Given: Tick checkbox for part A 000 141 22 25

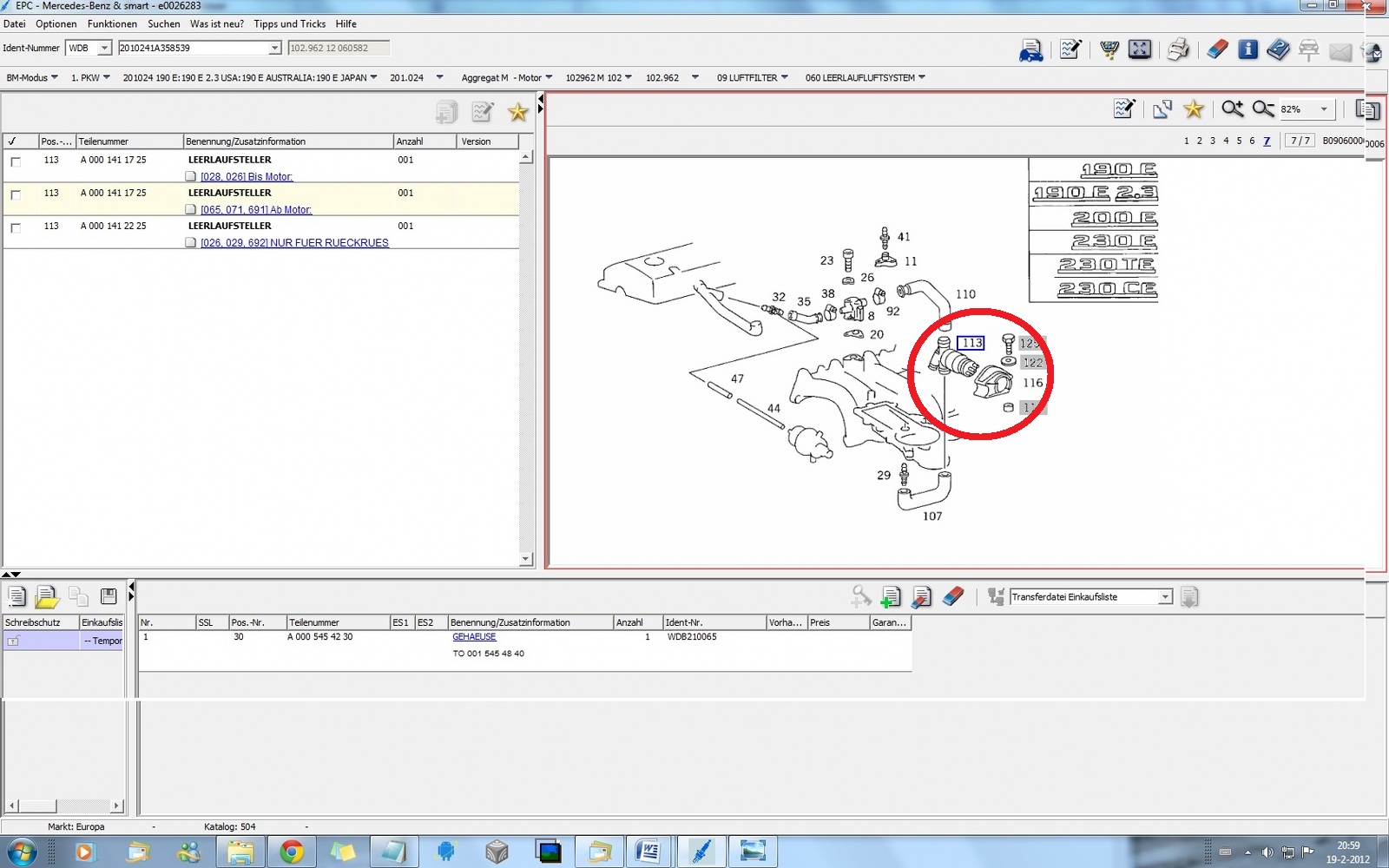Looking at the screenshot, I should point(16,227).
